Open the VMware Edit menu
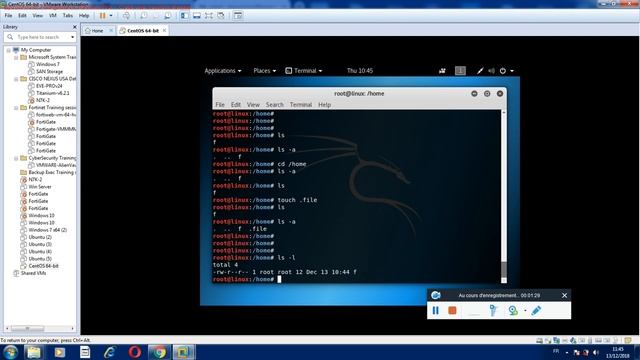Viewport: 640px width, 360px height. coord(22,16)
